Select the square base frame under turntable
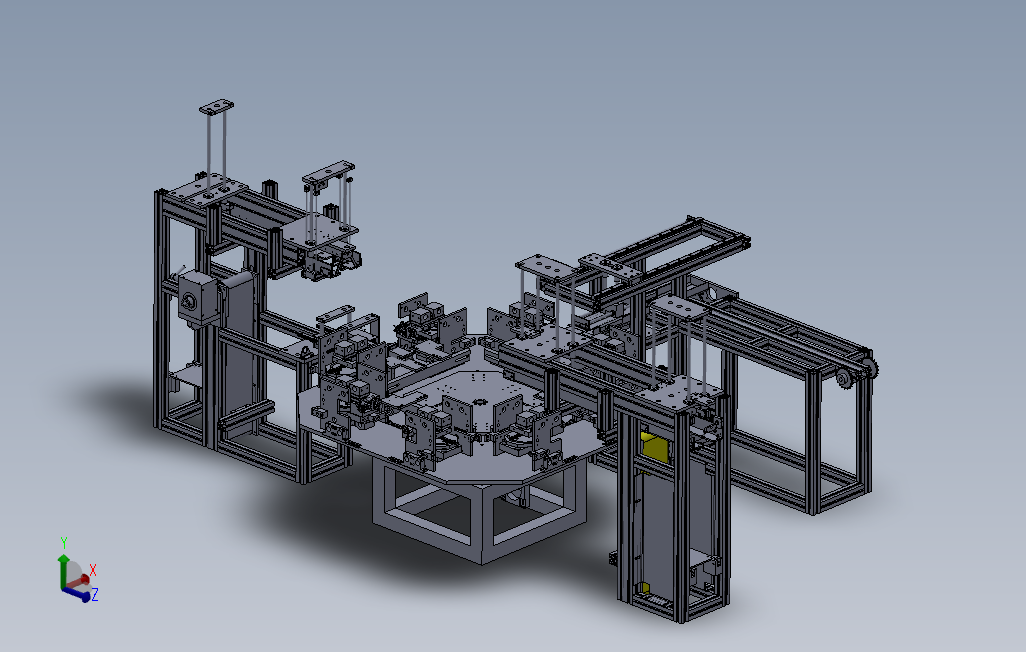 (x=482, y=511)
